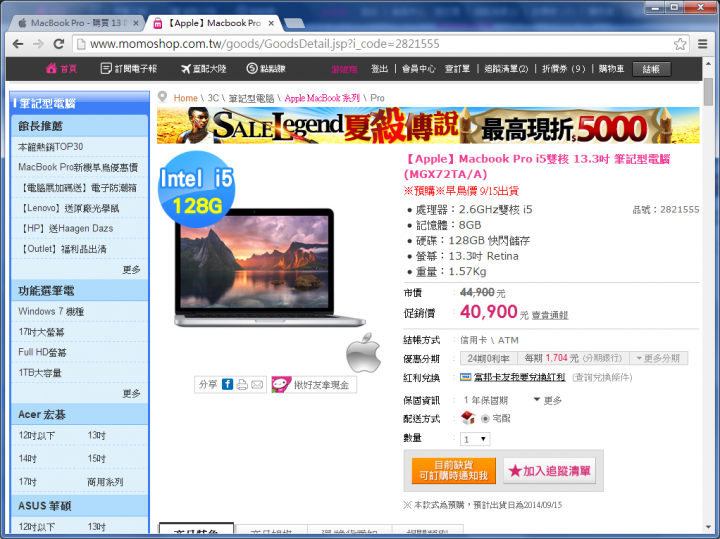This screenshot has height=539, width=720.
Task: Click the 結帳 checkout button
Action: [651, 69]
